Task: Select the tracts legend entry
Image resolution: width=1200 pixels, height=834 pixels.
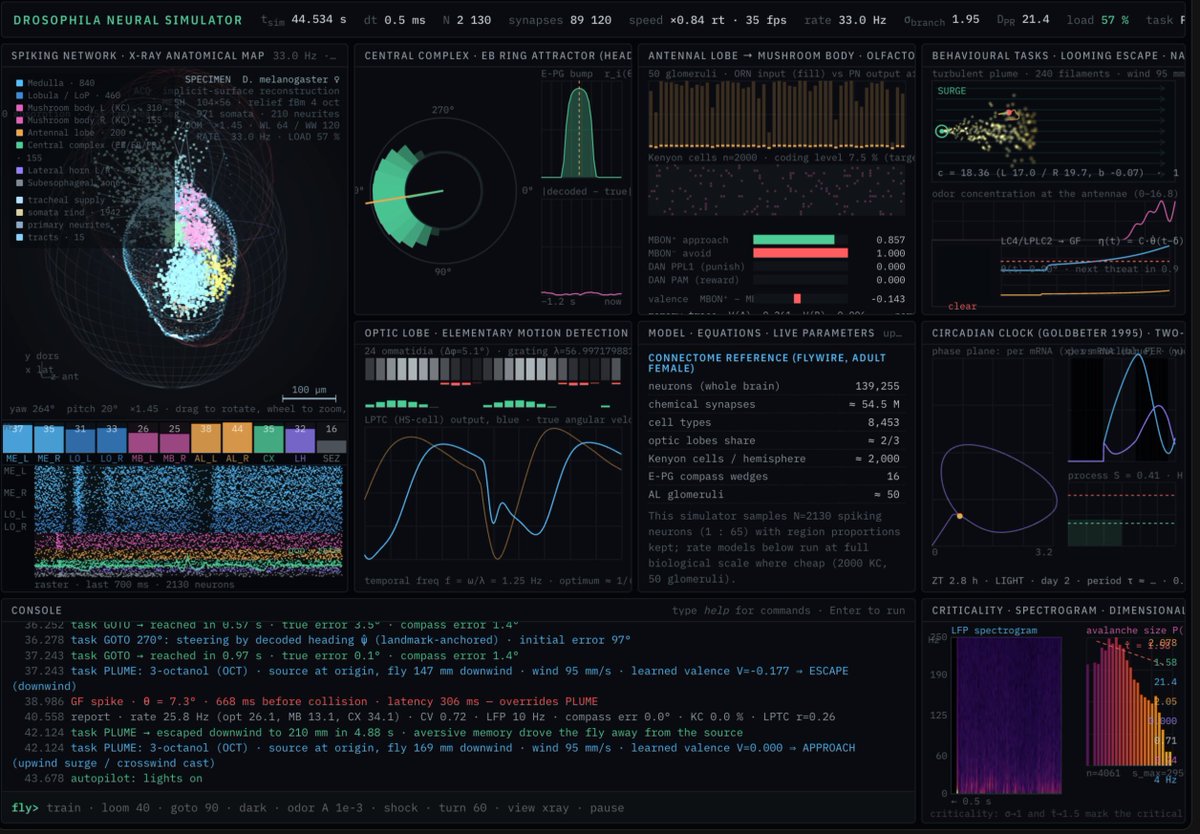Action: [x=50, y=237]
